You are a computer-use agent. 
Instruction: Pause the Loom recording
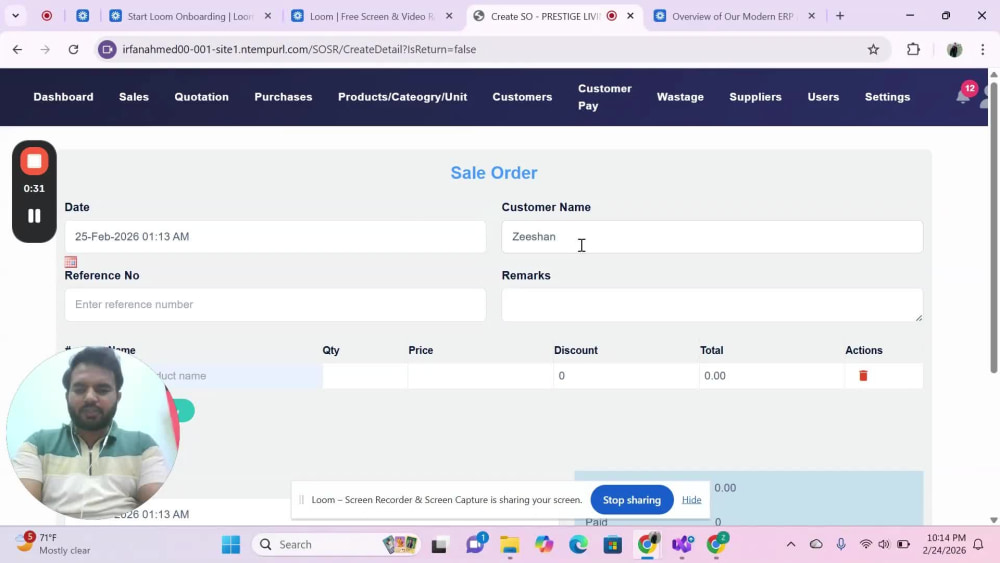(x=34, y=216)
